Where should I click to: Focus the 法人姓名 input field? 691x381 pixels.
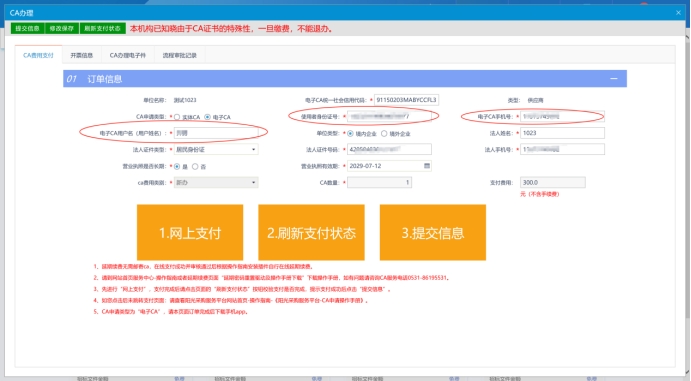(562, 133)
